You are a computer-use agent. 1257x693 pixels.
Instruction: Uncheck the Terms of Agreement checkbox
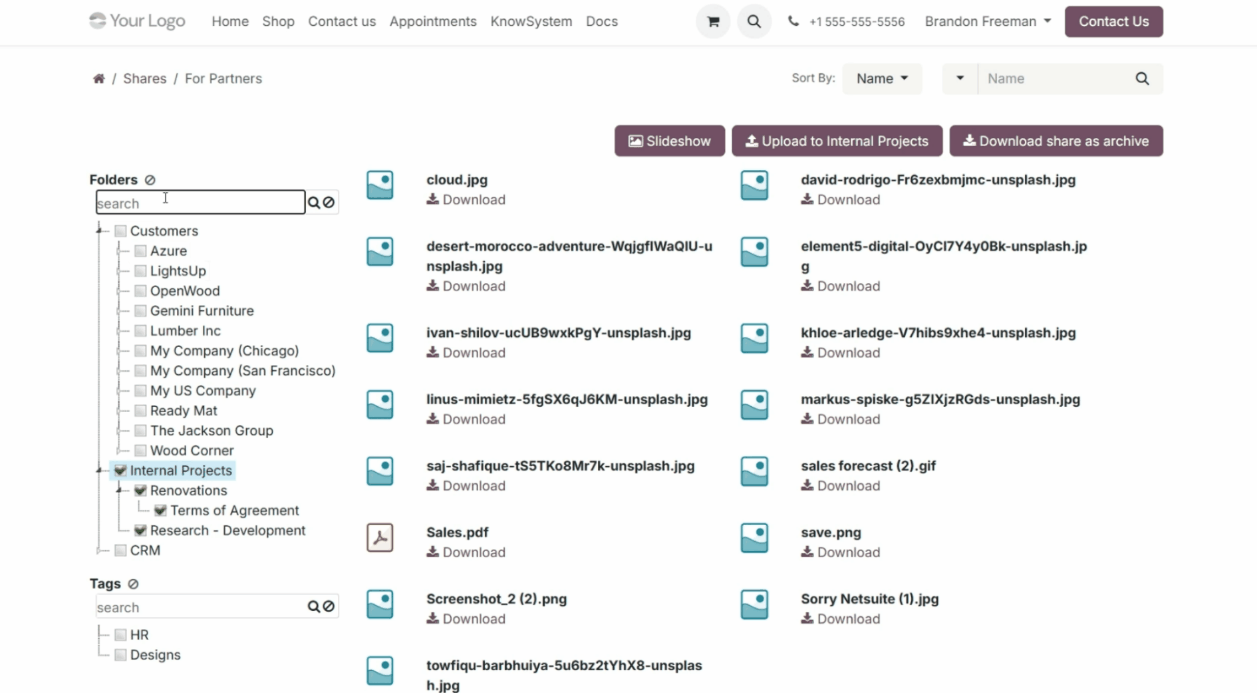pos(161,511)
